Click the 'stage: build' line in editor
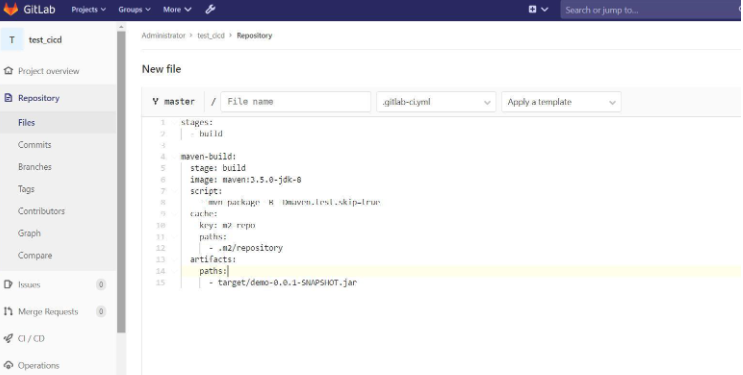The image size is (743, 375). point(218,168)
